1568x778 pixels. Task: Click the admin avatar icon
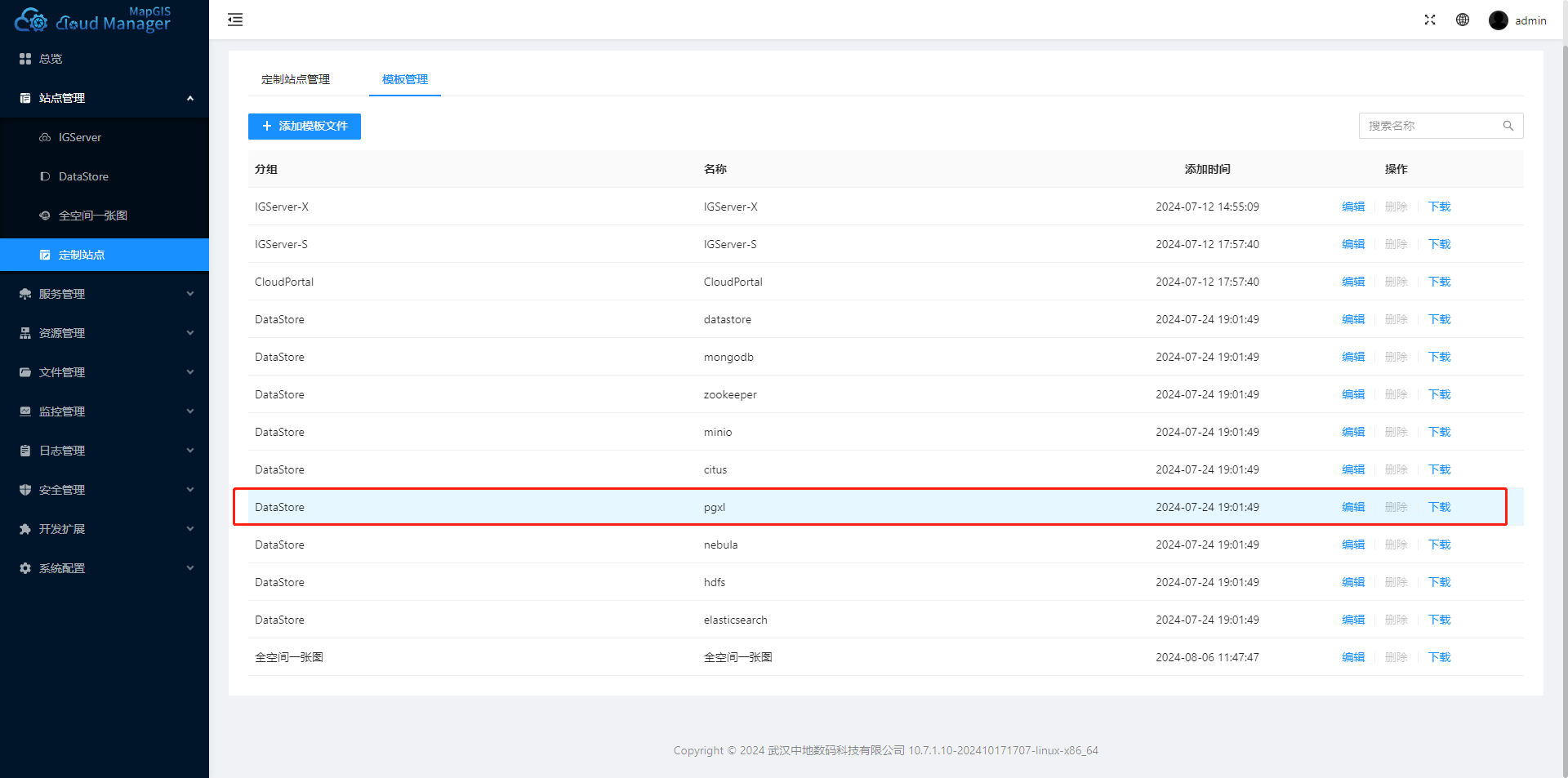click(1498, 20)
